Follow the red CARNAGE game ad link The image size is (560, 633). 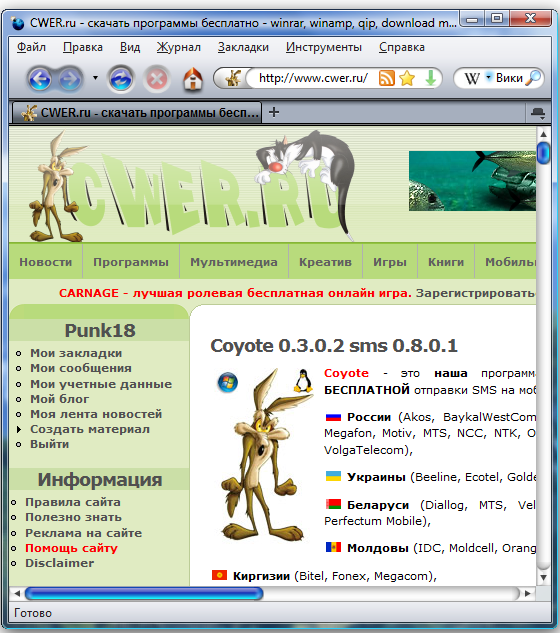click(235, 293)
